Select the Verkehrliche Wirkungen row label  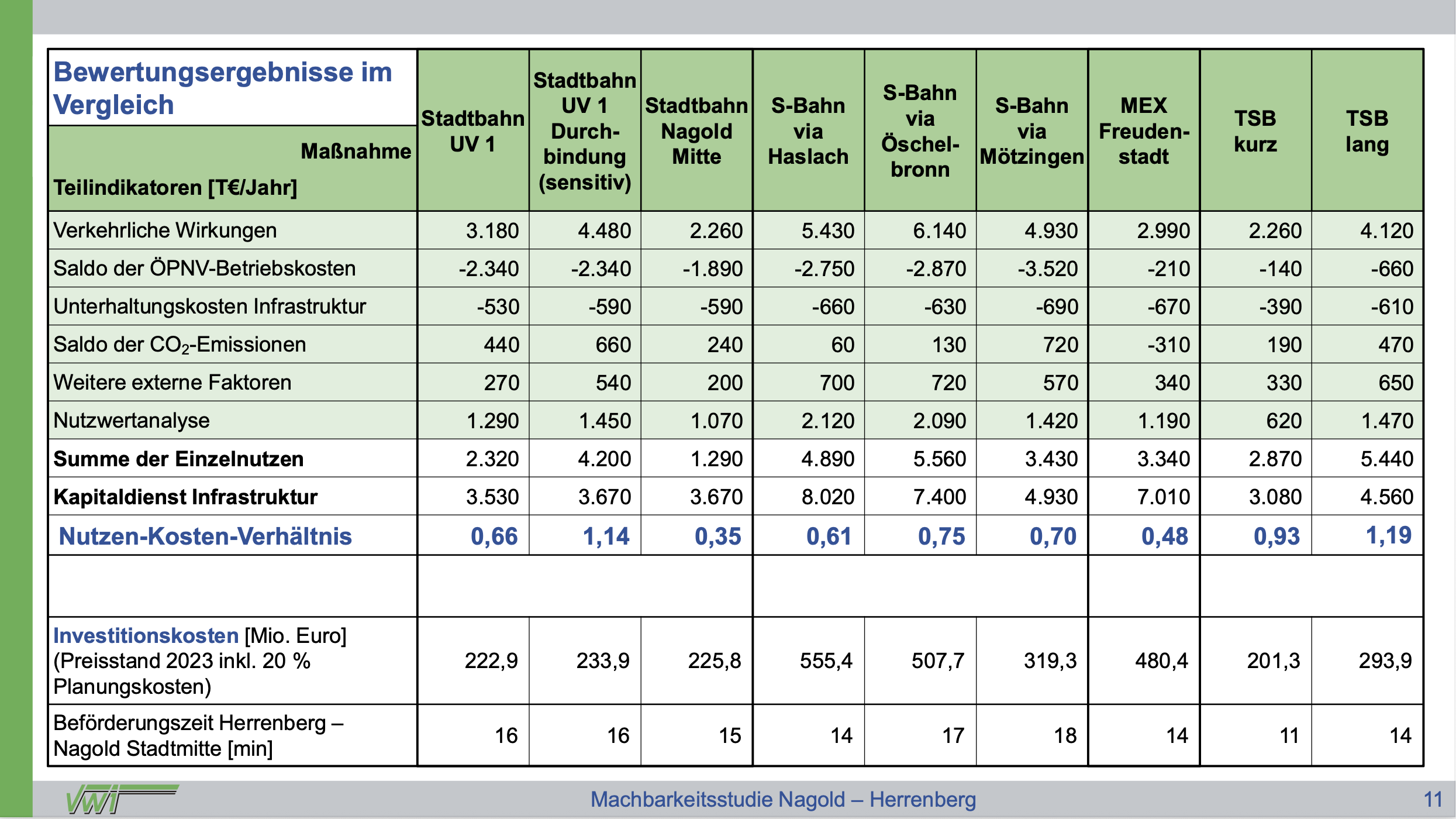coord(165,230)
